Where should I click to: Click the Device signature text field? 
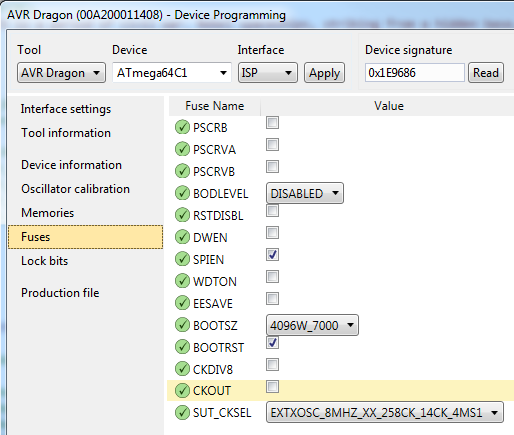[414, 73]
